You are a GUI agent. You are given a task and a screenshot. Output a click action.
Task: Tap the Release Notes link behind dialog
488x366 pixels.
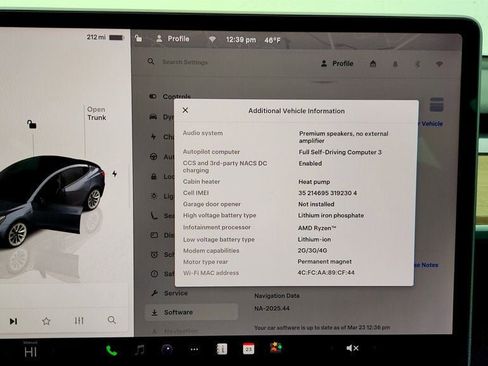coord(426,265)
